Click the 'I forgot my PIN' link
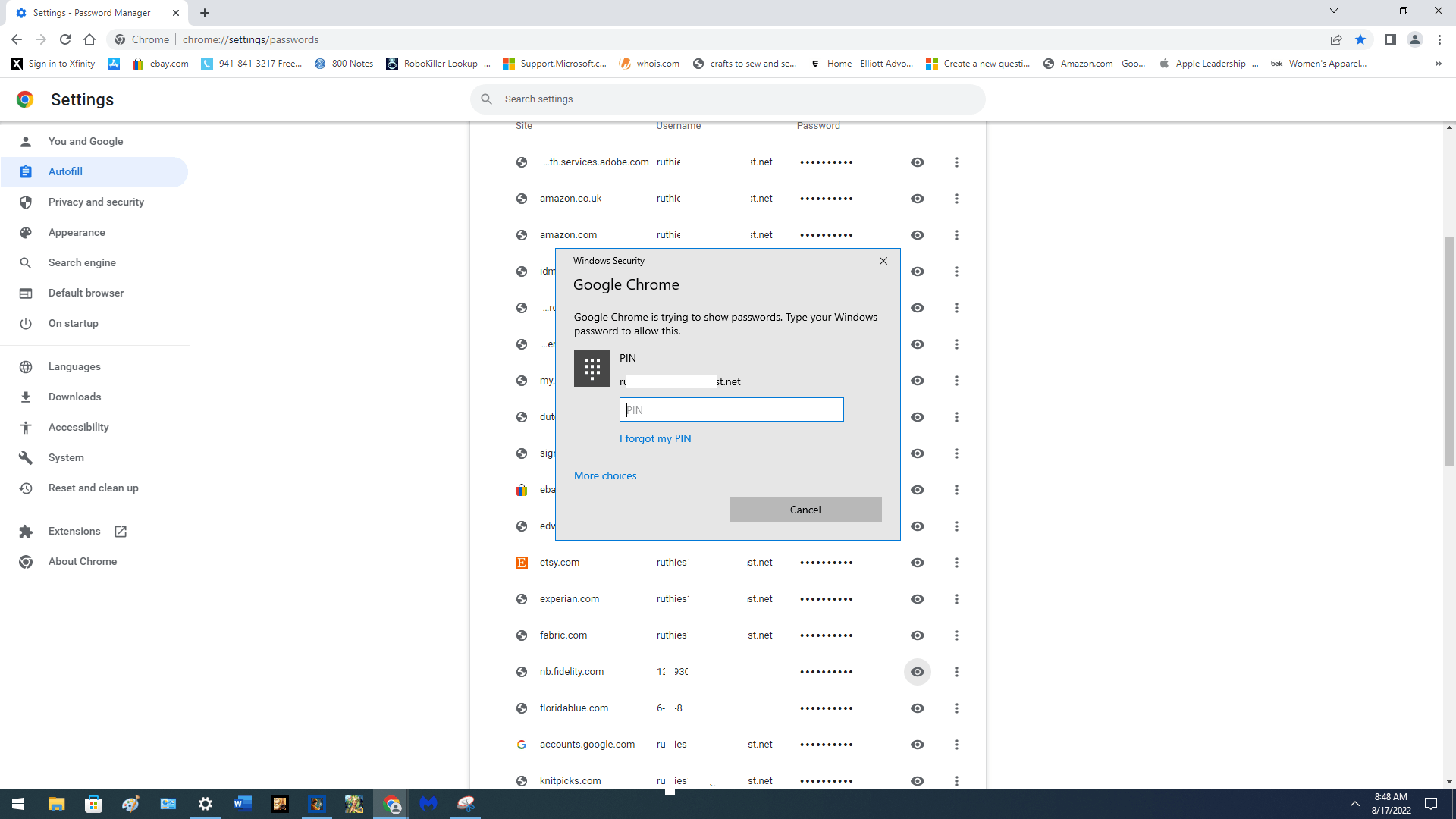This screenshot has width=1456, height=819. (655, 438)
